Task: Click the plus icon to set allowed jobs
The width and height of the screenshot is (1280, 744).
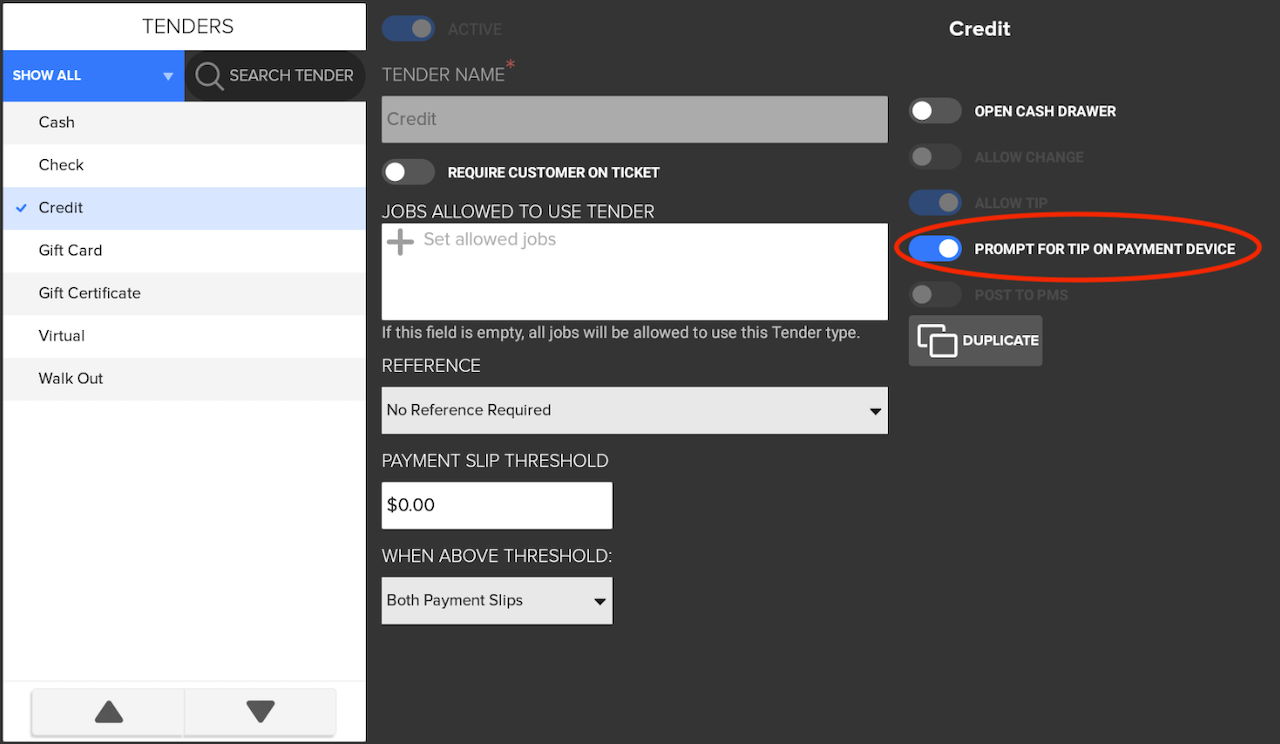Action: coord(400,241)
